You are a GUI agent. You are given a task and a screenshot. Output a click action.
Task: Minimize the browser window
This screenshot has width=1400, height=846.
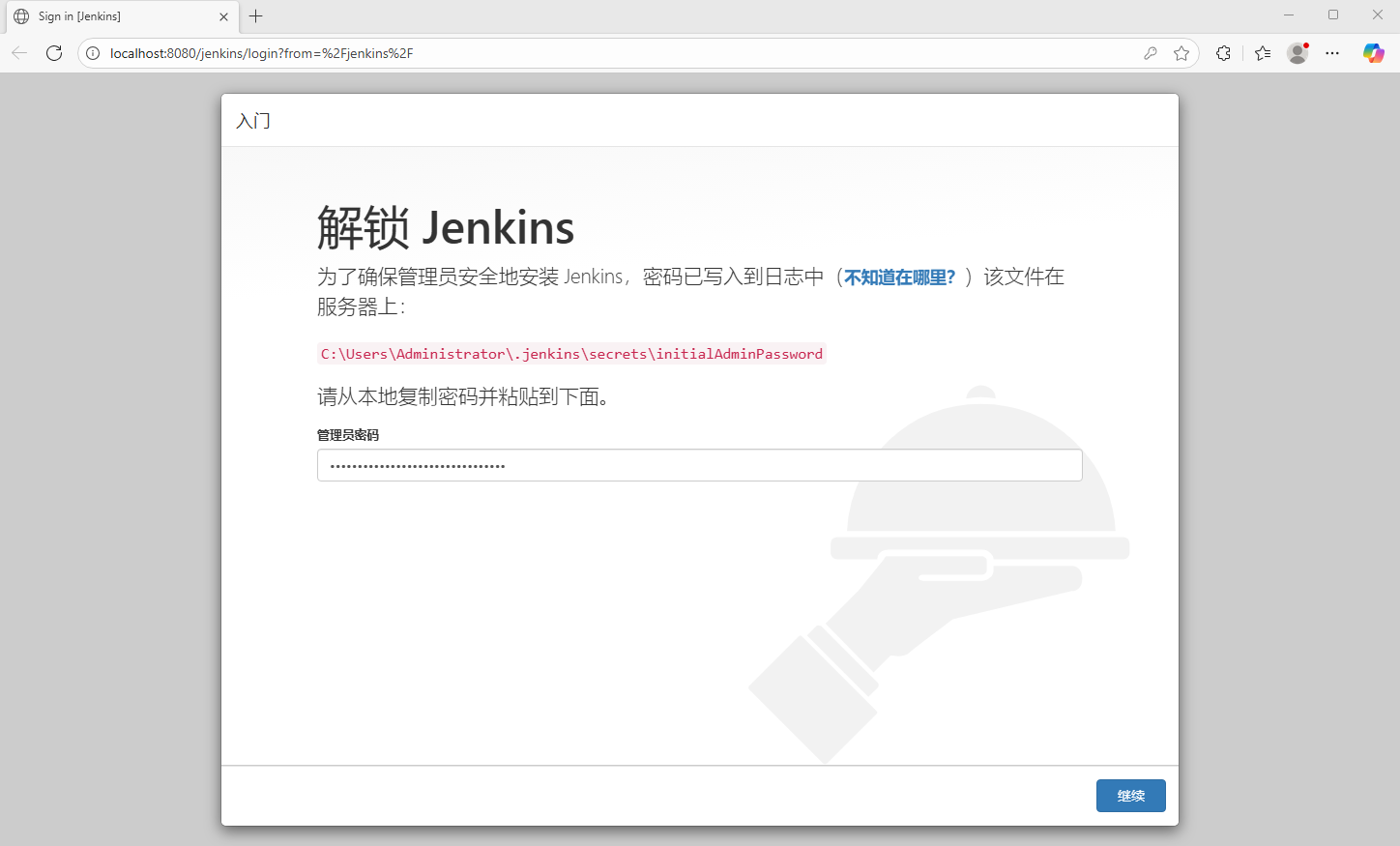[x=1289, y=15]
